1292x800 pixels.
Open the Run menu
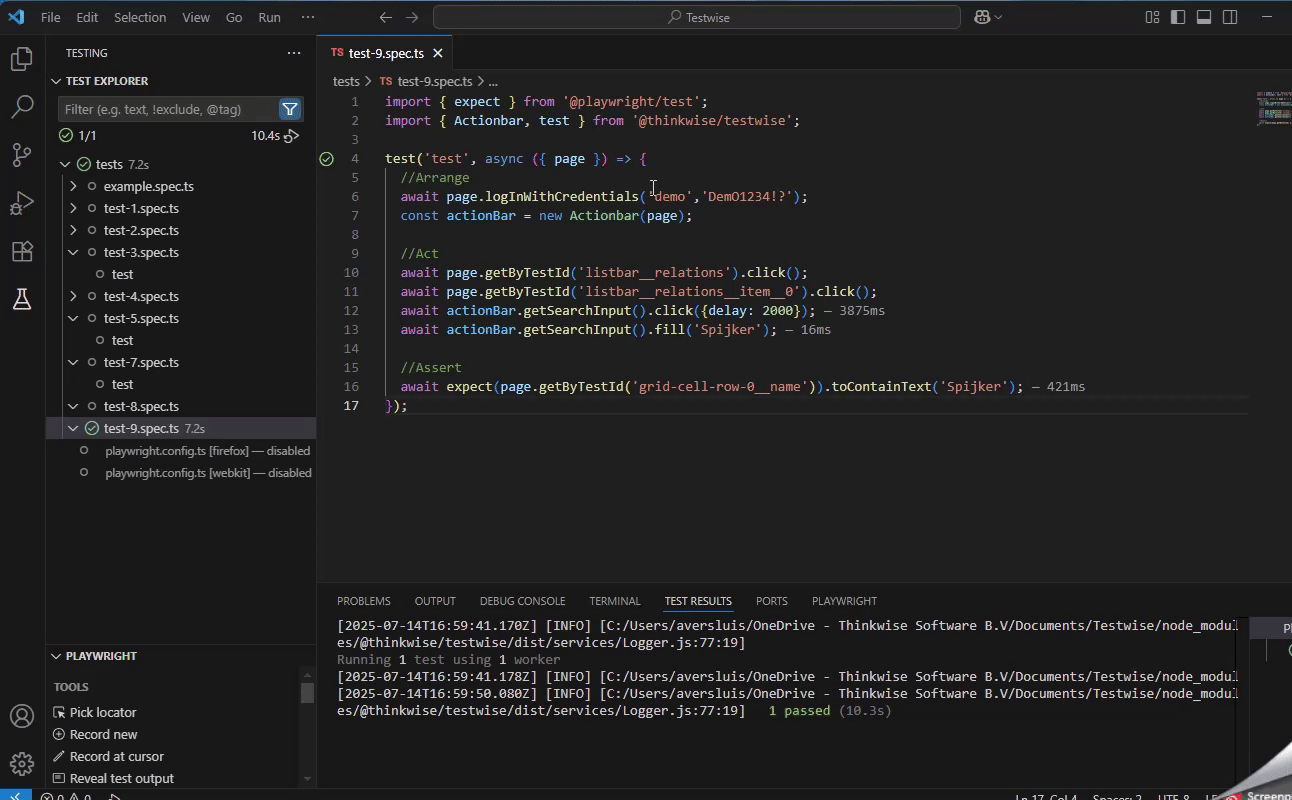coord(269,17)
